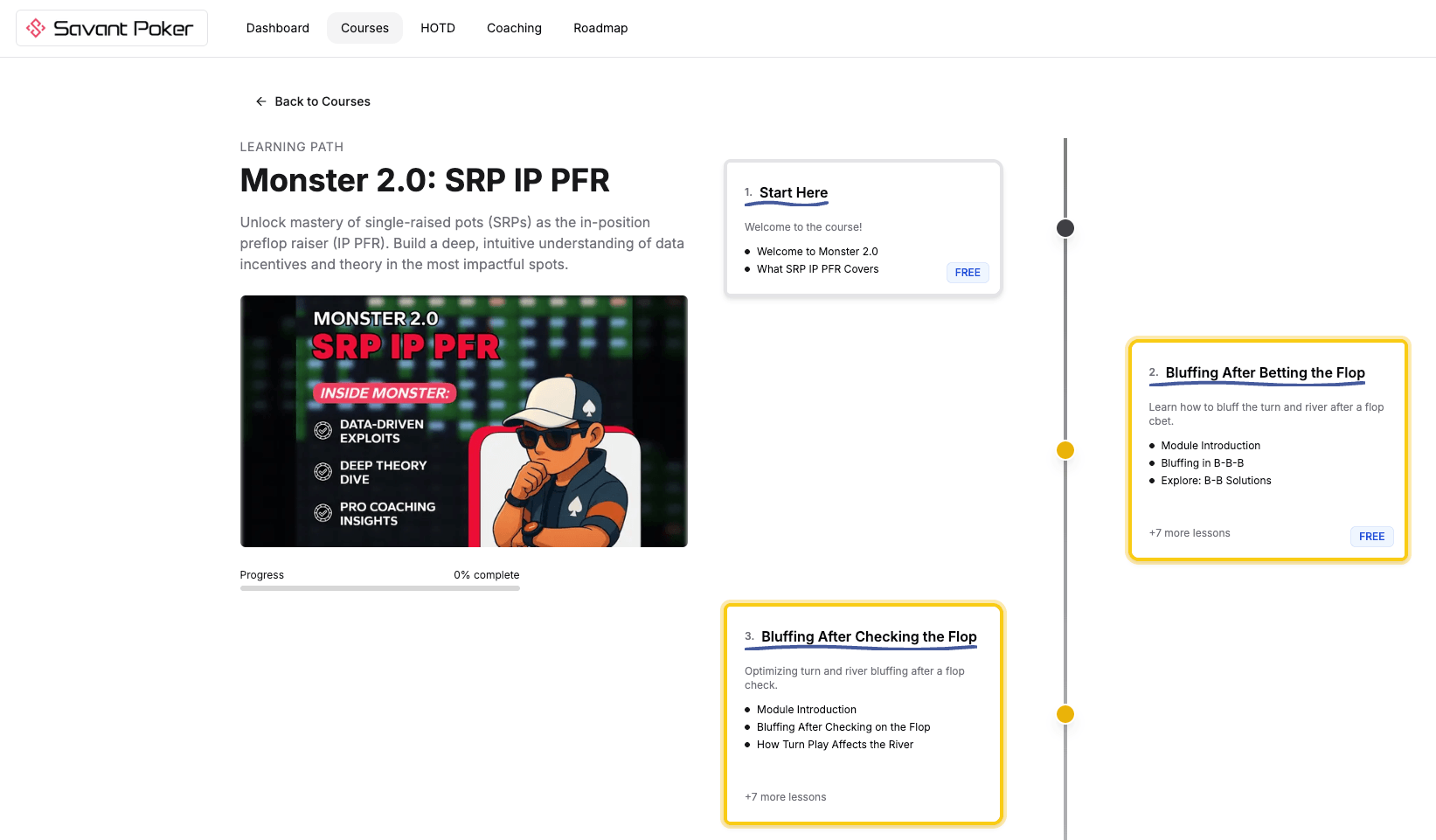Open the Coaching tab
Image resolution: width=1436 pixels, height=840 pixels.
point(514,28)
